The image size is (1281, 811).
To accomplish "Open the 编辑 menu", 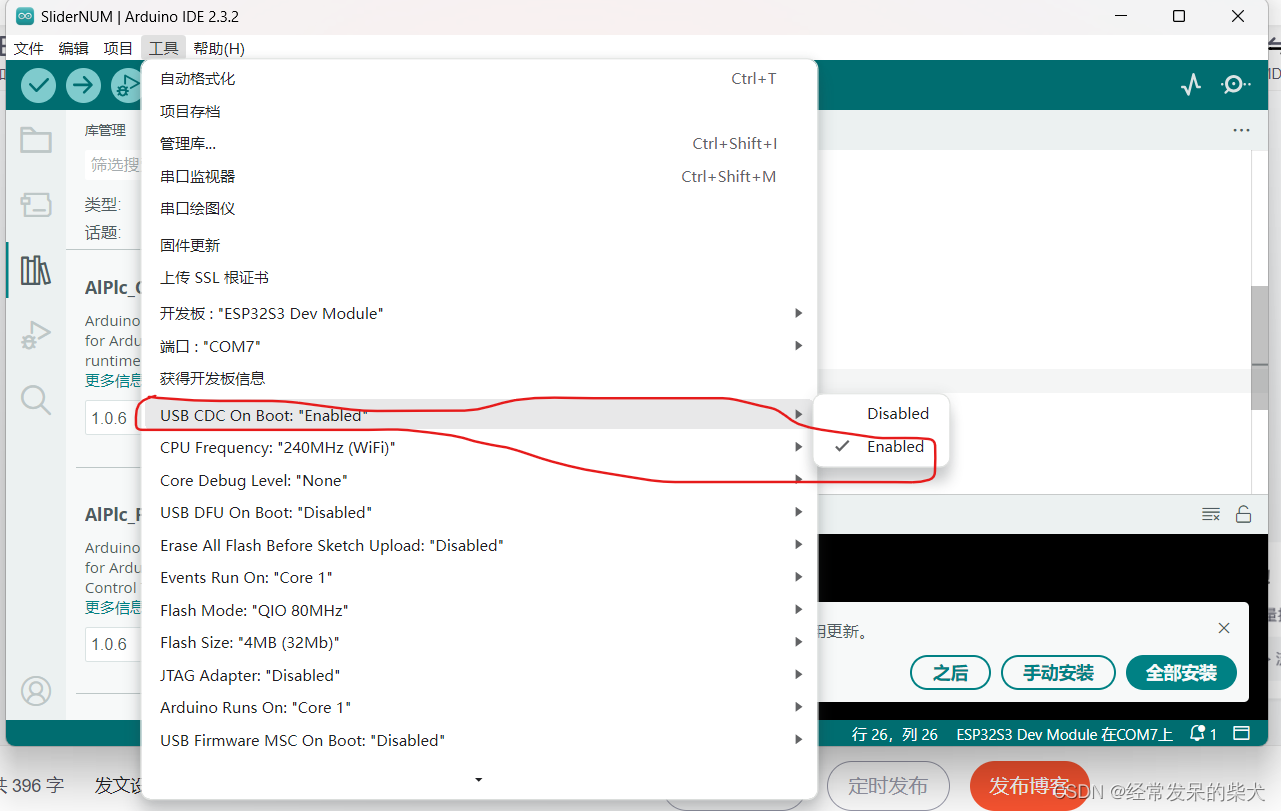I will pyautogui.click(x=73, y=48).
